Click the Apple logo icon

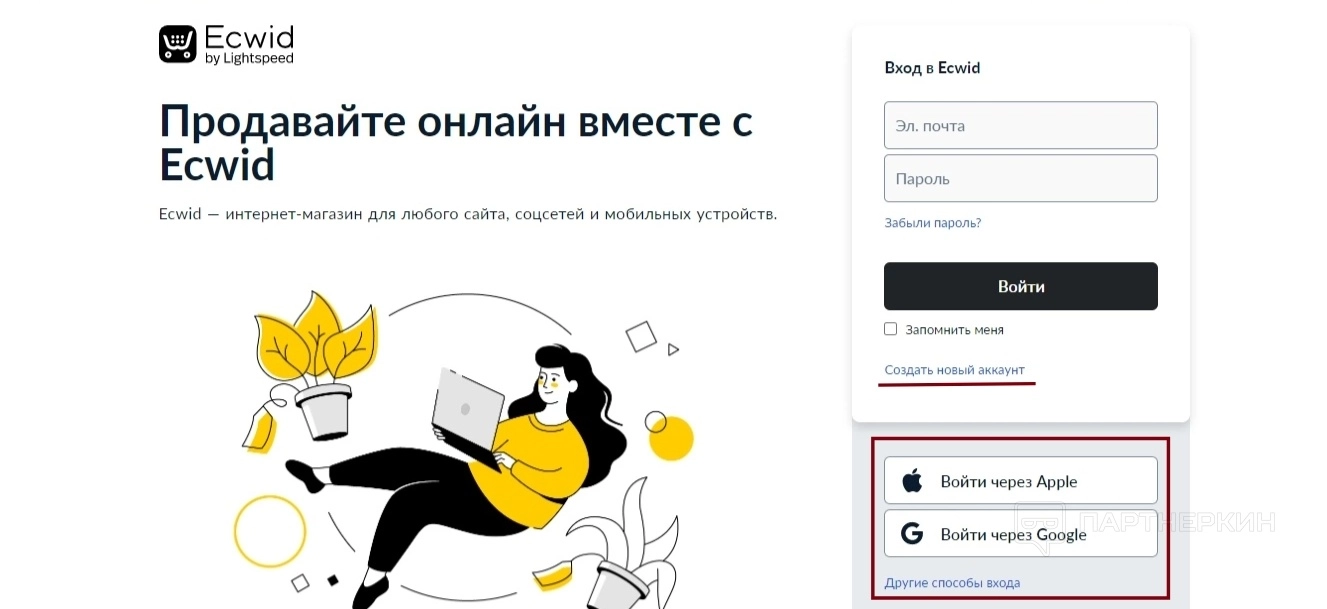pos(912,481)
